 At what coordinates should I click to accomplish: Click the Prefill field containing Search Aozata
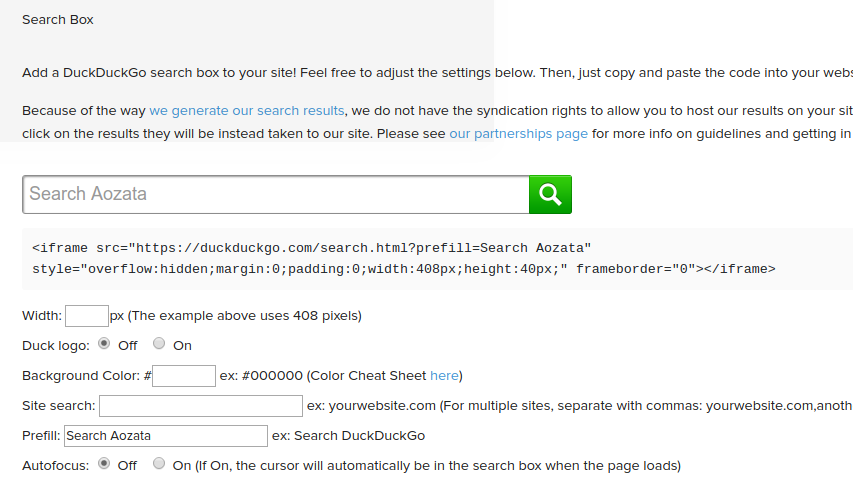pyautogui.click(x=166, y=436)
